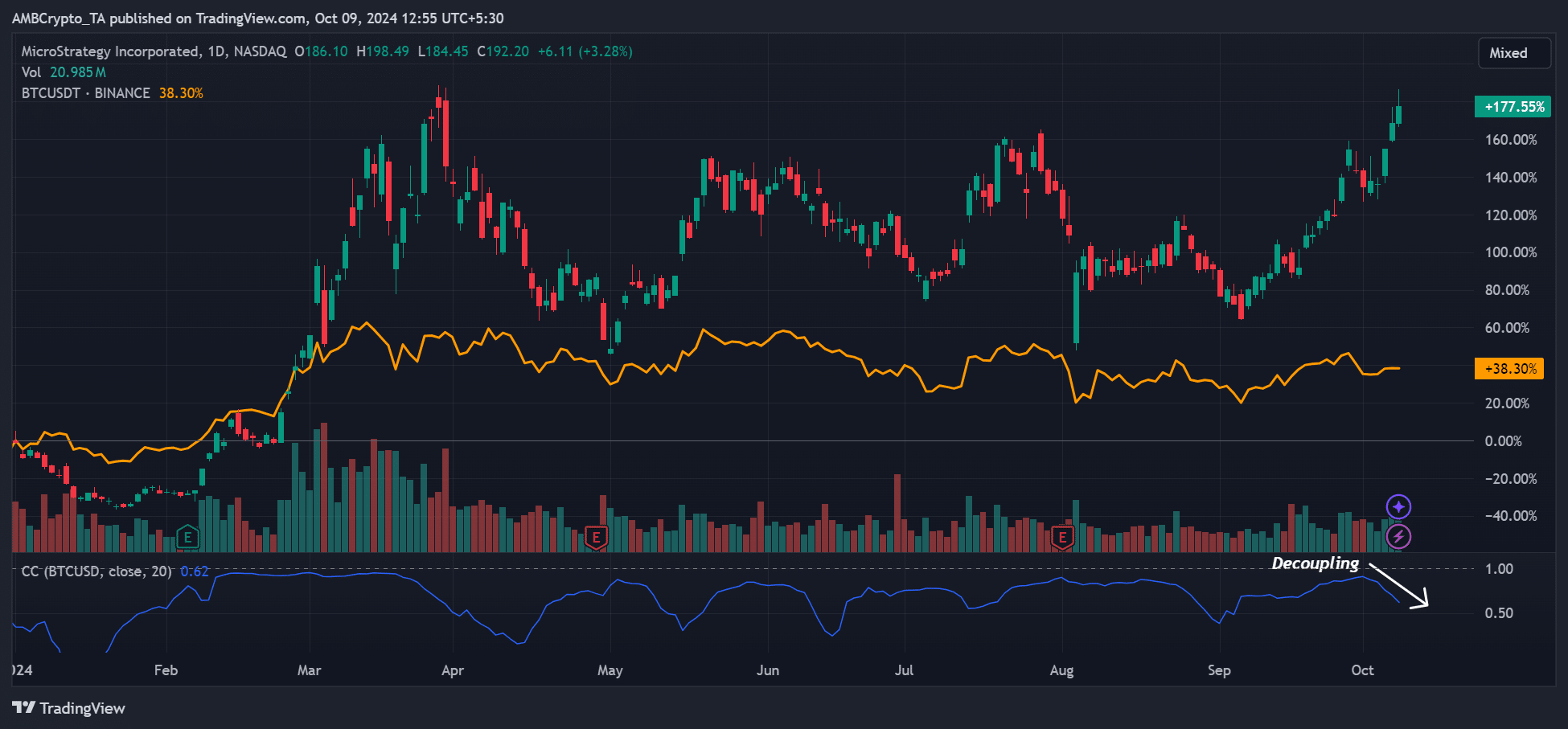Image resolution: width=1568 pixels, height=729 pixels.
Task: Click the 0.50 correlation scale label
Action: coord(1499,613)
